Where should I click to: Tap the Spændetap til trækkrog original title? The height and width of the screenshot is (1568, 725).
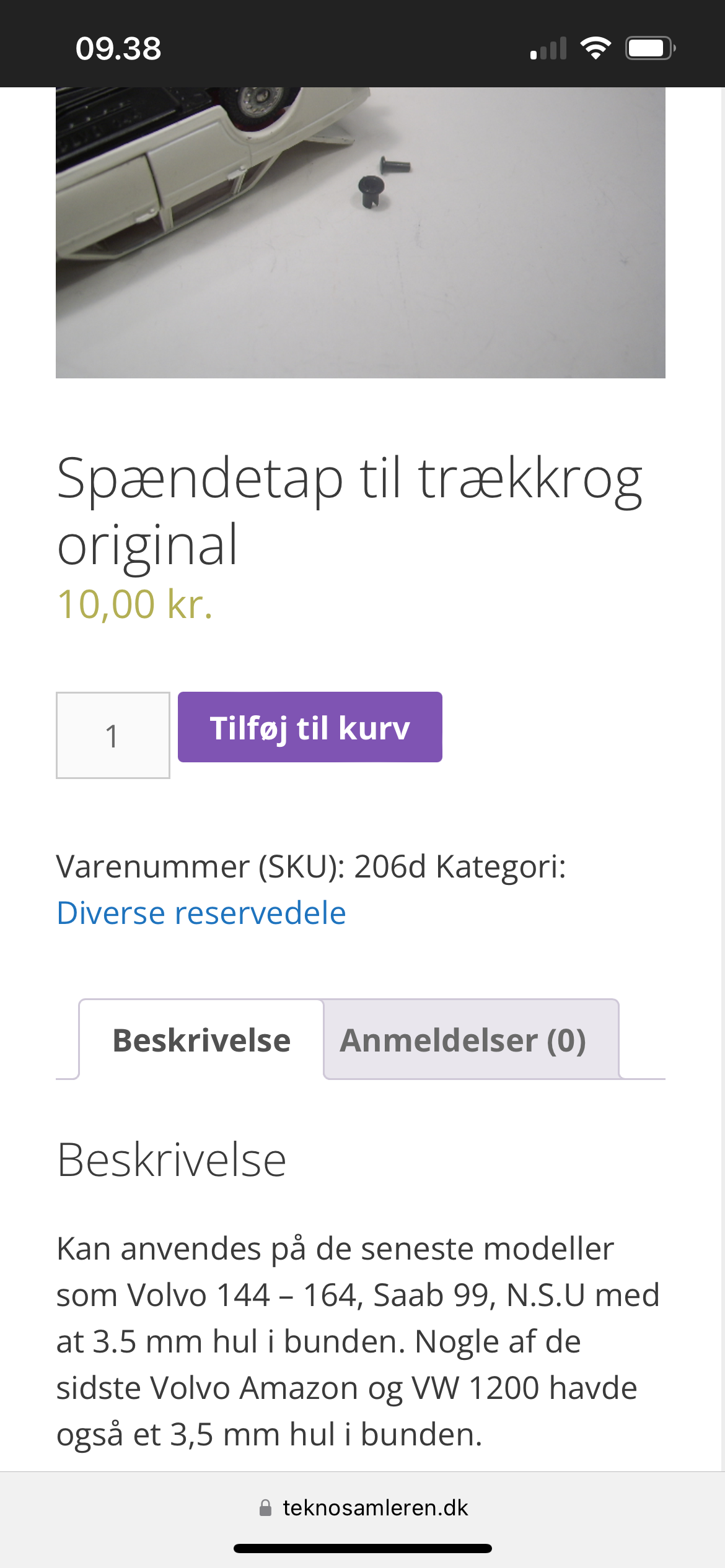pos(349,512)
